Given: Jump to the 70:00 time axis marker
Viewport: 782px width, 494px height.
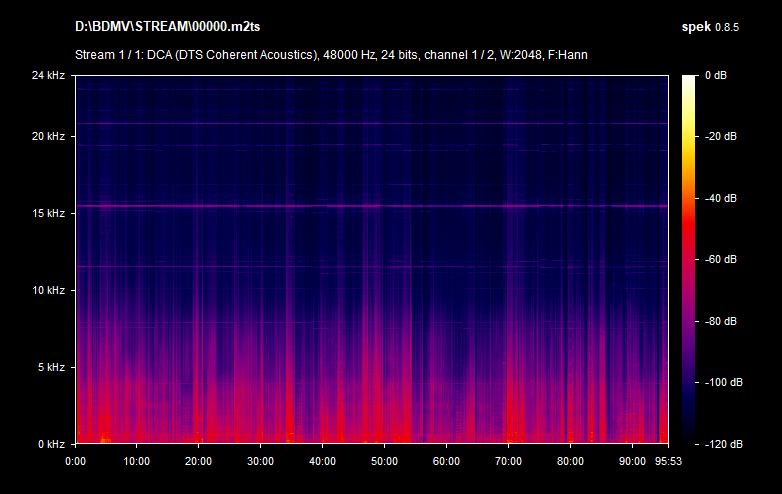Looking at the screenshot, I should tap(508, 461).
